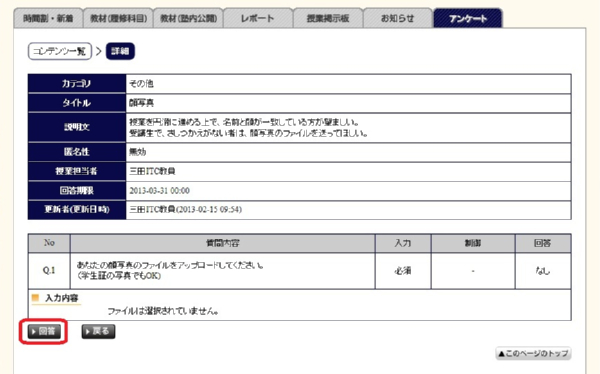Click the 詳細 breadcrumb button
Image resolution: width=600 pixels, height=374 pixels.
(x=120, y=51)
